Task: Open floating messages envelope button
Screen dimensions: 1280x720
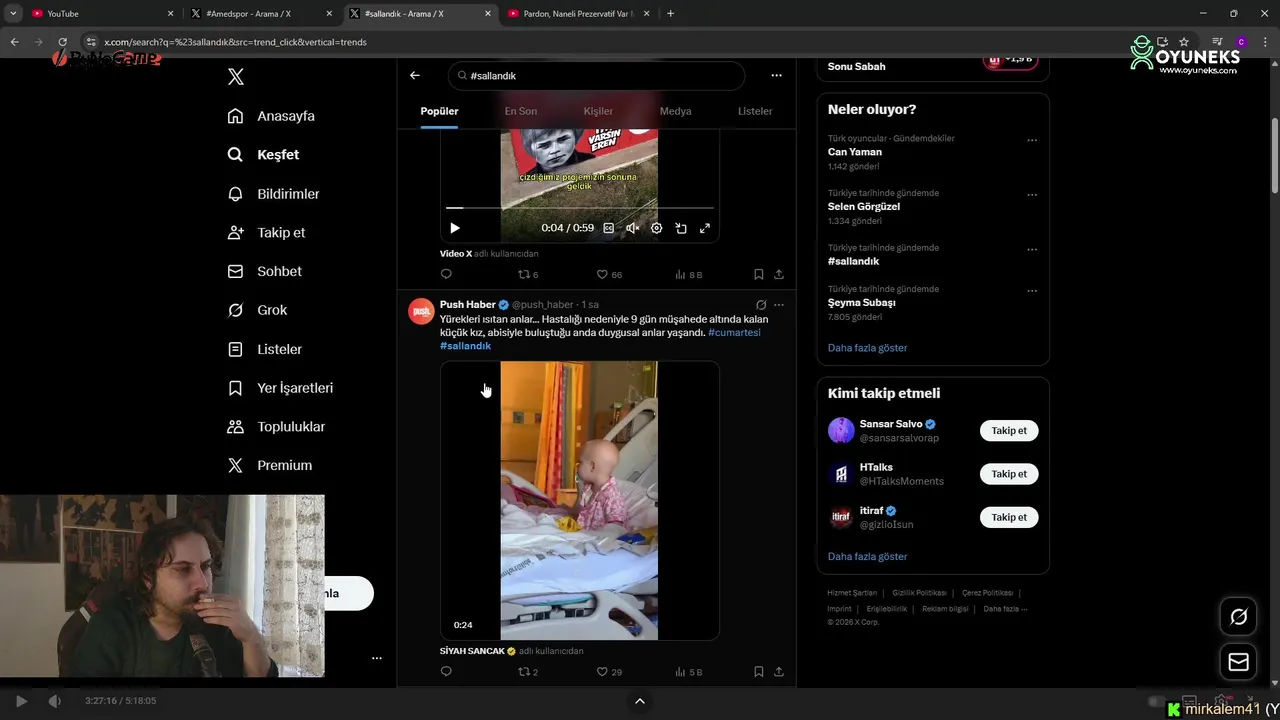Action: pos(1238,662)
